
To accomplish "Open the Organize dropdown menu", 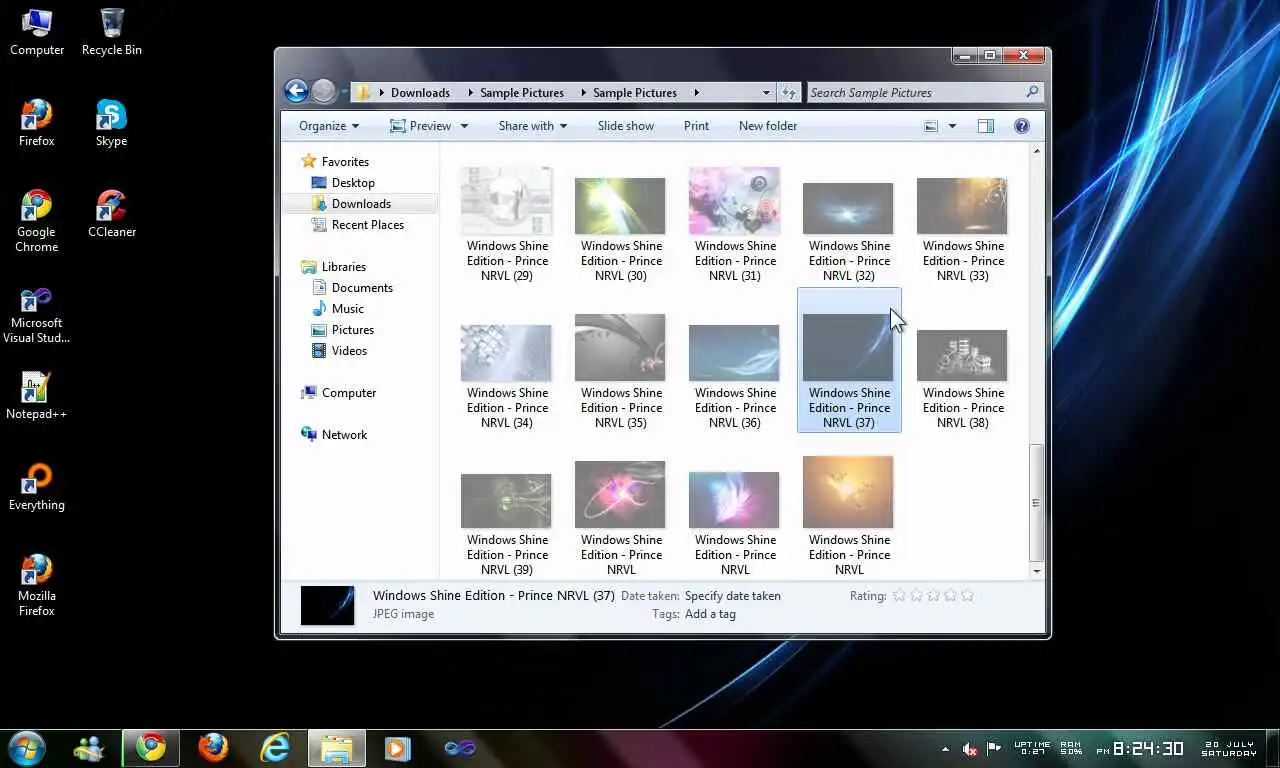I will 329,126.
